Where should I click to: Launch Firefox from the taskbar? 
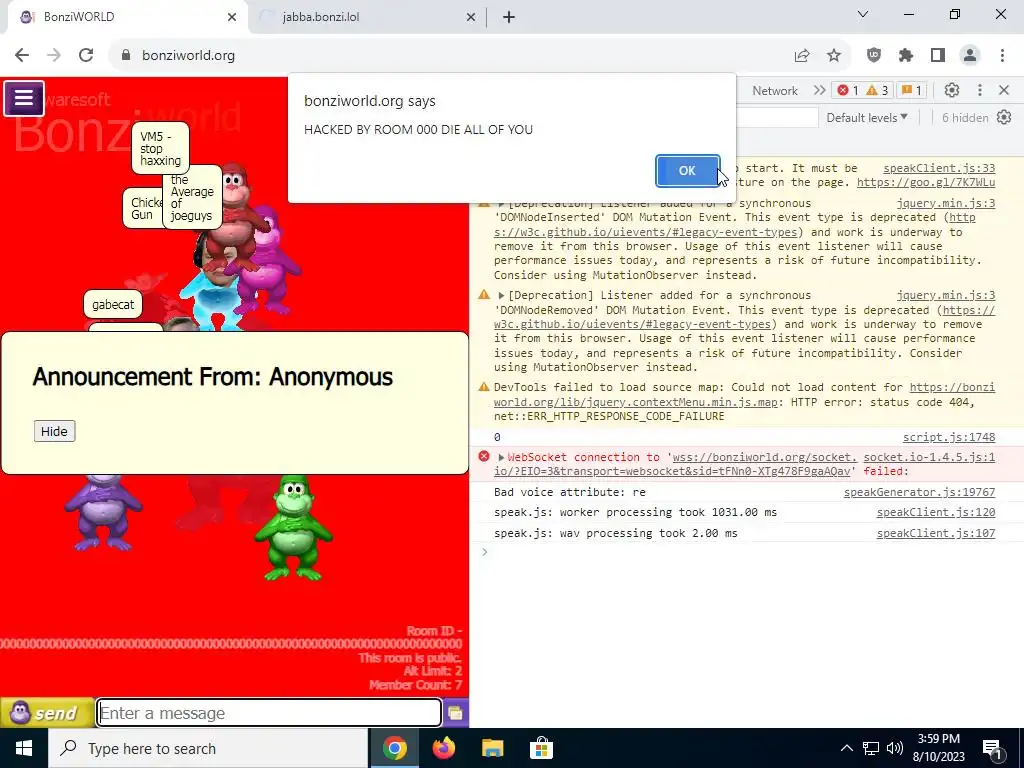pos(443,748)
